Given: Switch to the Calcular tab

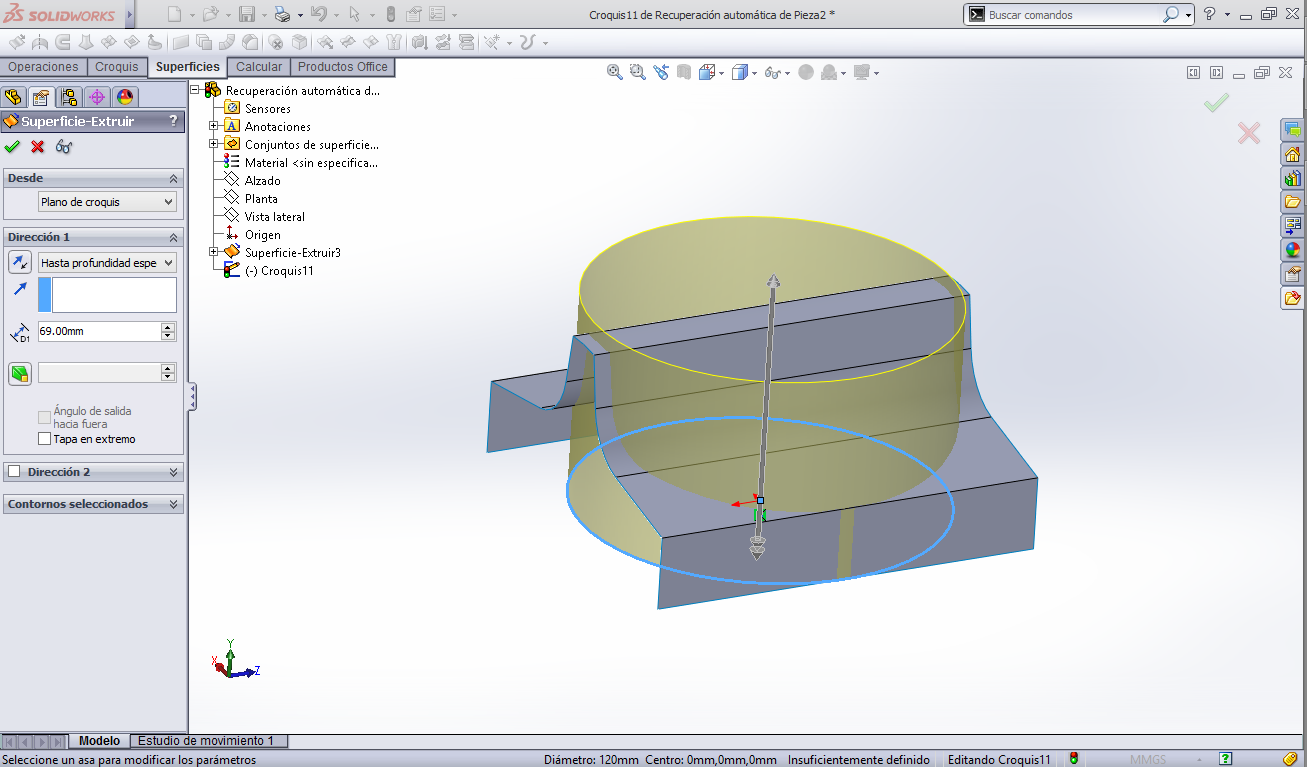Looking at the screenshot, I should pos(259,67).
